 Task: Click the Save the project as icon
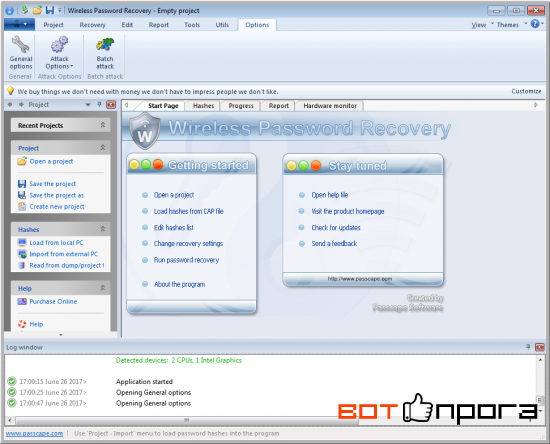point(22,195)
